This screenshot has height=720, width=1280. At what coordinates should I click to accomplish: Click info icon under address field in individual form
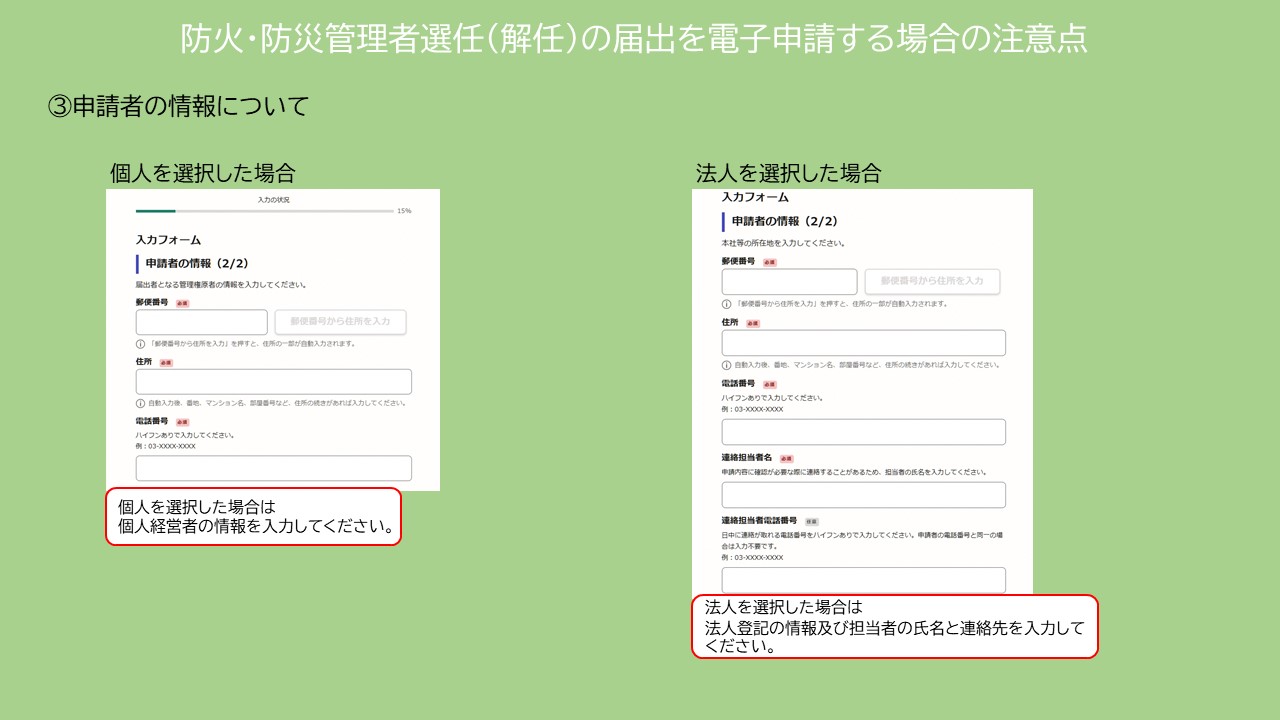140,403
